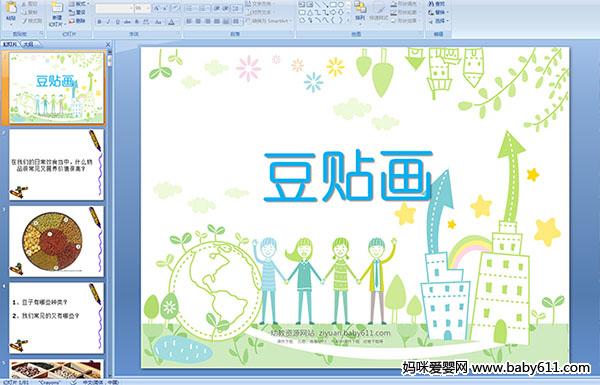The image size is (600, 385).
Task: Switch to the Outline pane tab
Action: [x=28, y=44]
